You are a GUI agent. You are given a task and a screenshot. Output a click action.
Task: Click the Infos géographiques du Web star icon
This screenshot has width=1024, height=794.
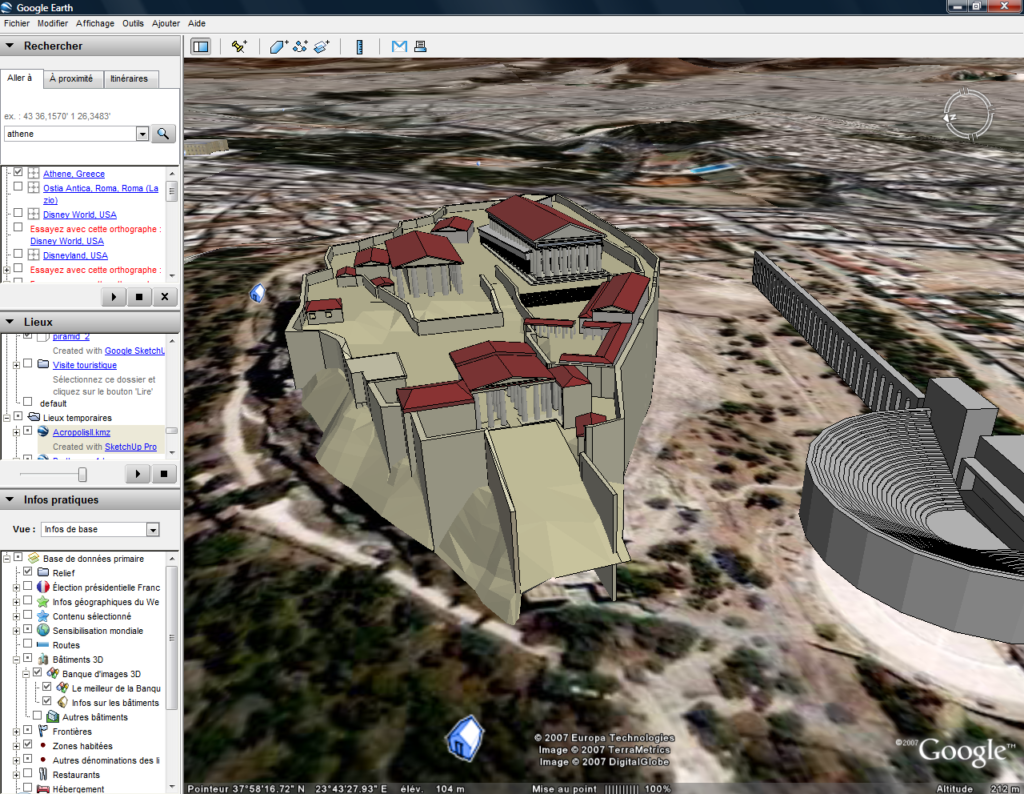click(43, 601)
